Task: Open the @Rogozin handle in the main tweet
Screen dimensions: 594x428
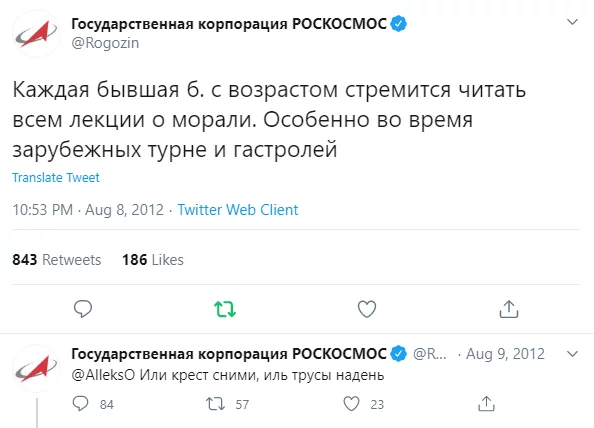Action: click(x=105, y=43)
